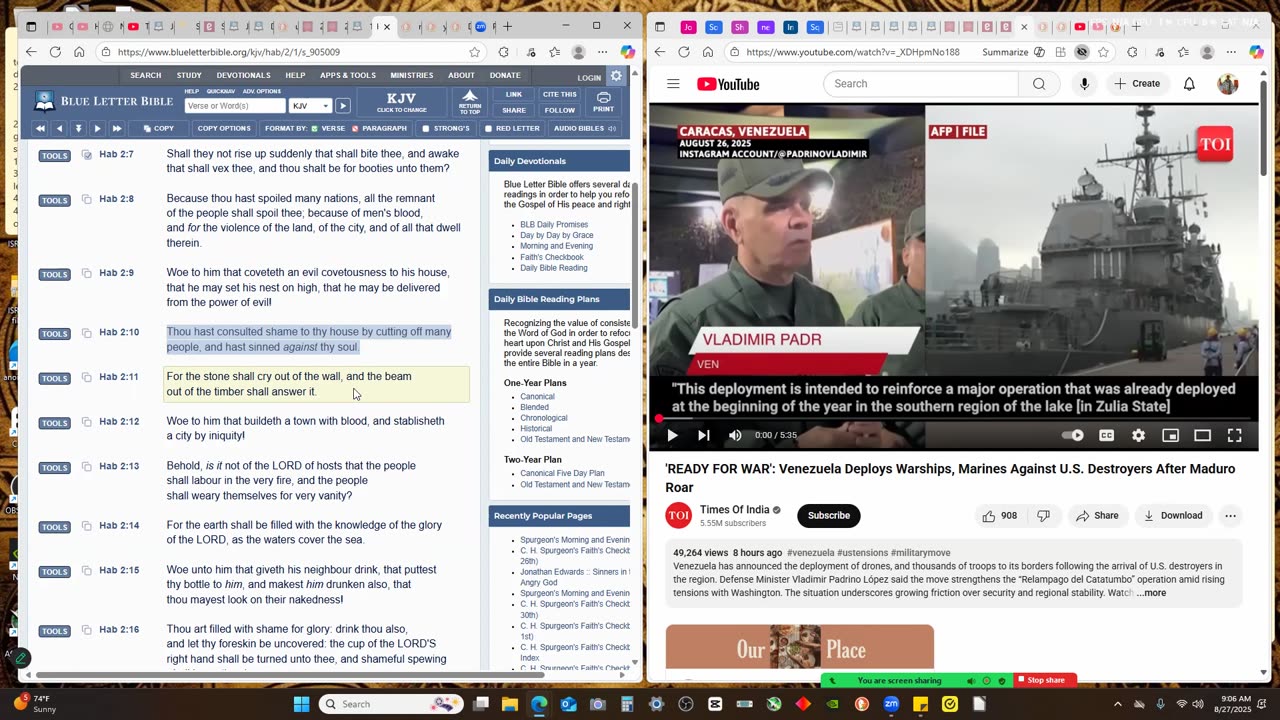1280x720 pixels.
Task: Open Study menu on Blue Letter Bible
Action: click(x=189, y=75)
